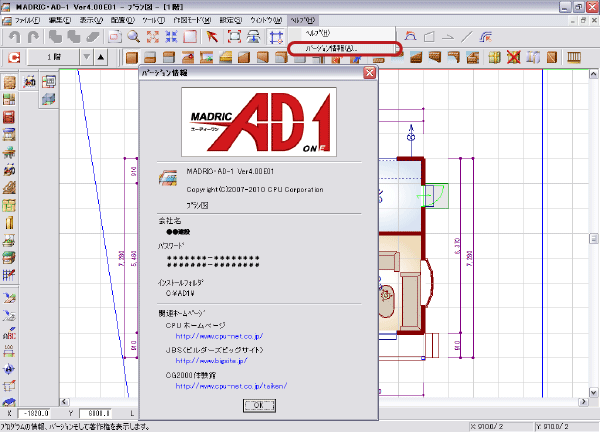
Task: Open the ファイル(F) menu
Action: 27,20
